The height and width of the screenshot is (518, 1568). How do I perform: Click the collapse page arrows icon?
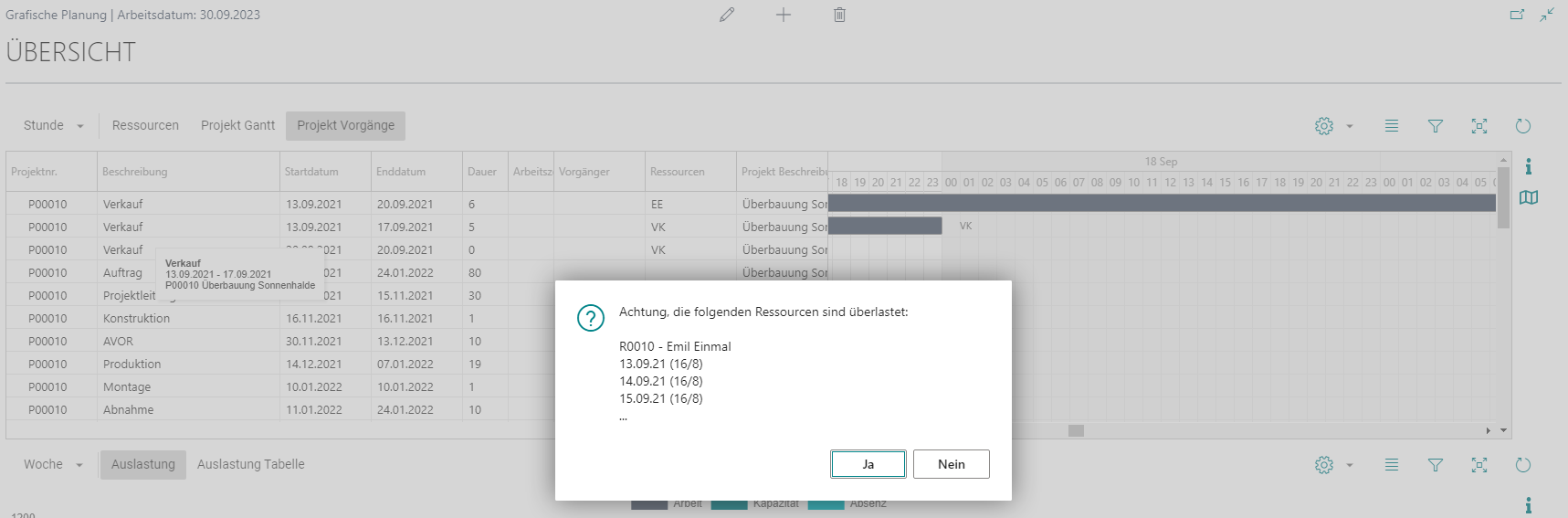tap(1547, 15)
